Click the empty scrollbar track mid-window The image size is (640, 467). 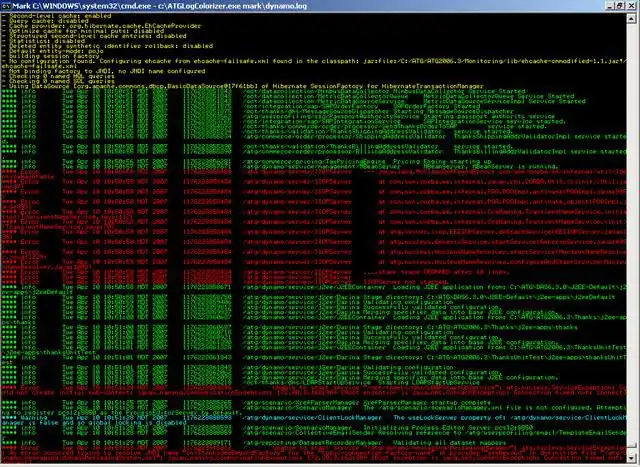click(631, 233)
